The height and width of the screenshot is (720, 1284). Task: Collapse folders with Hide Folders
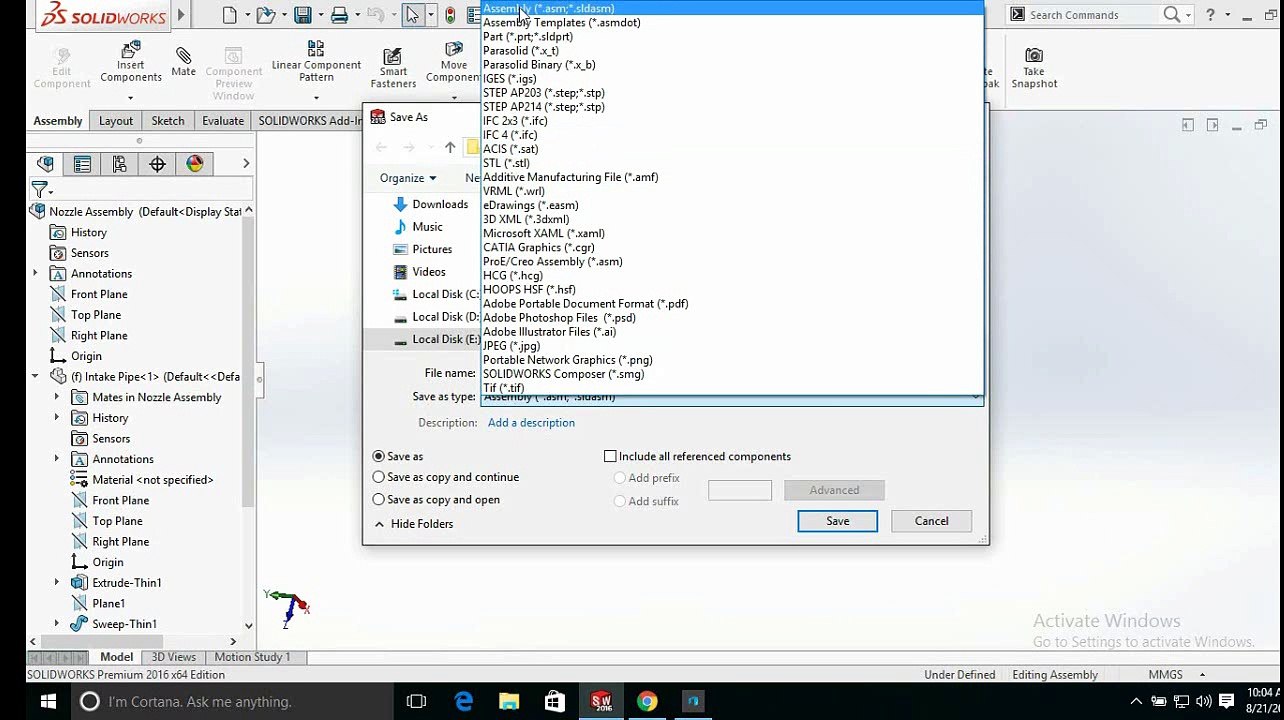(x=414, y=524)
